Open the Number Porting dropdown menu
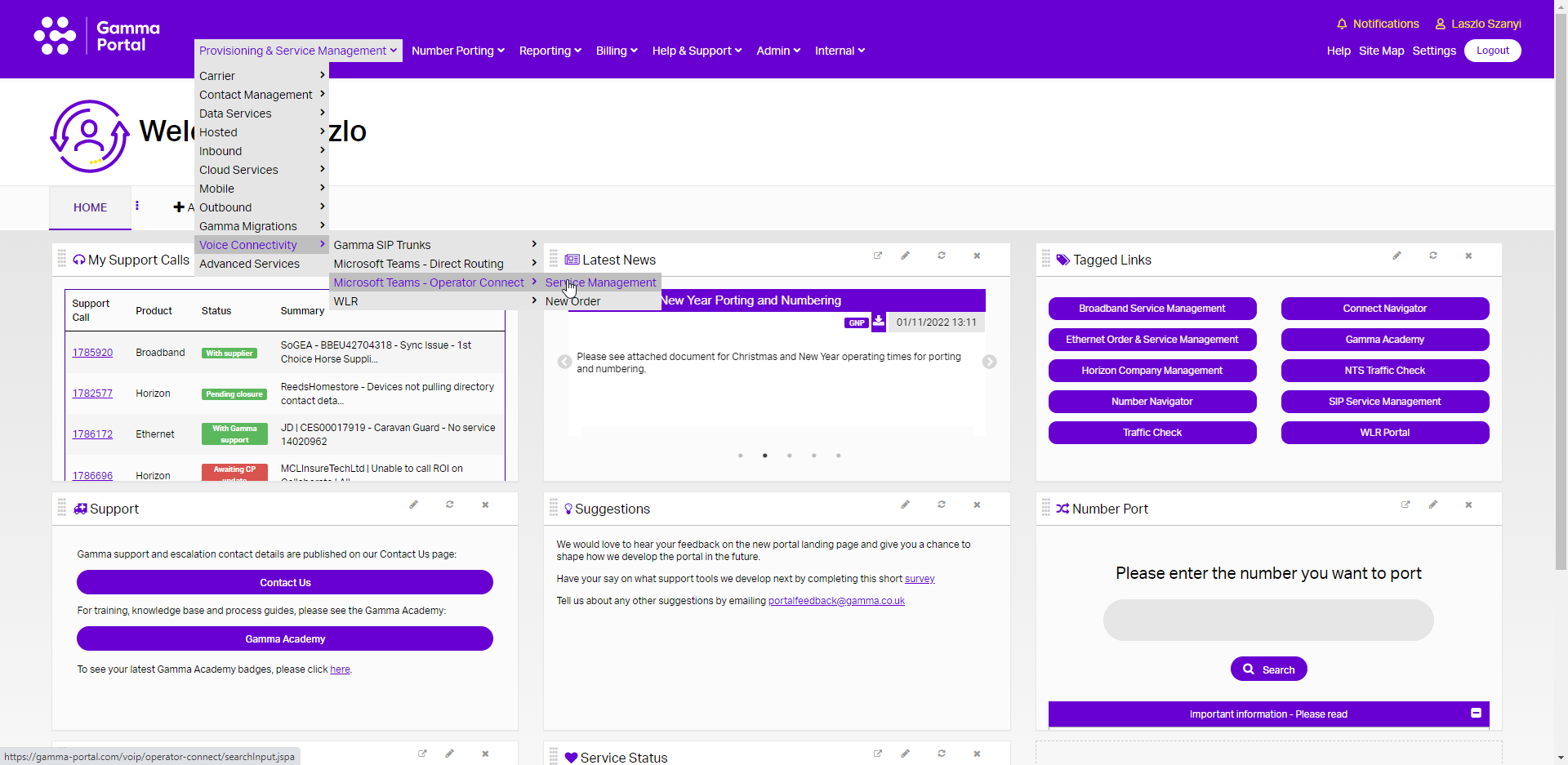 pos(458,51)
